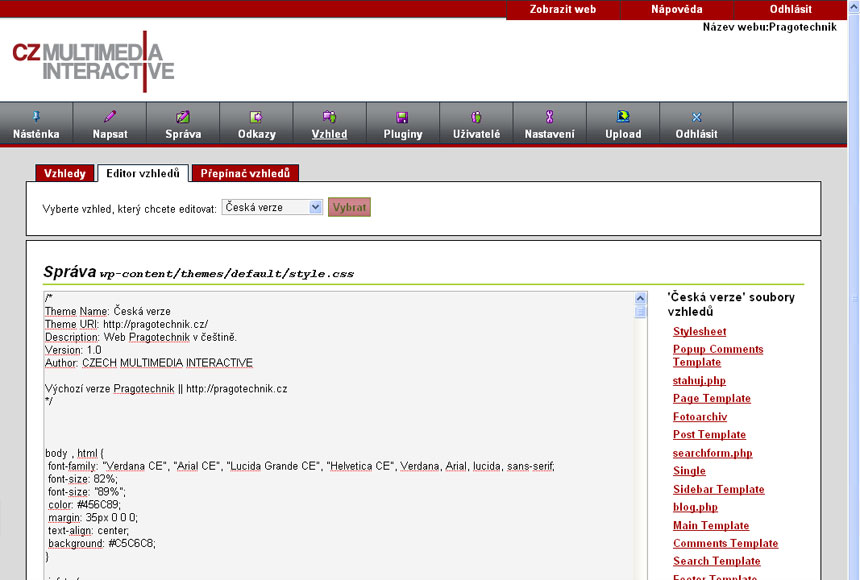Image resolution: width=860 pixels, height=580 pixels.
Task: Click the Nástěnka pin icon
Action: (36, 116)
